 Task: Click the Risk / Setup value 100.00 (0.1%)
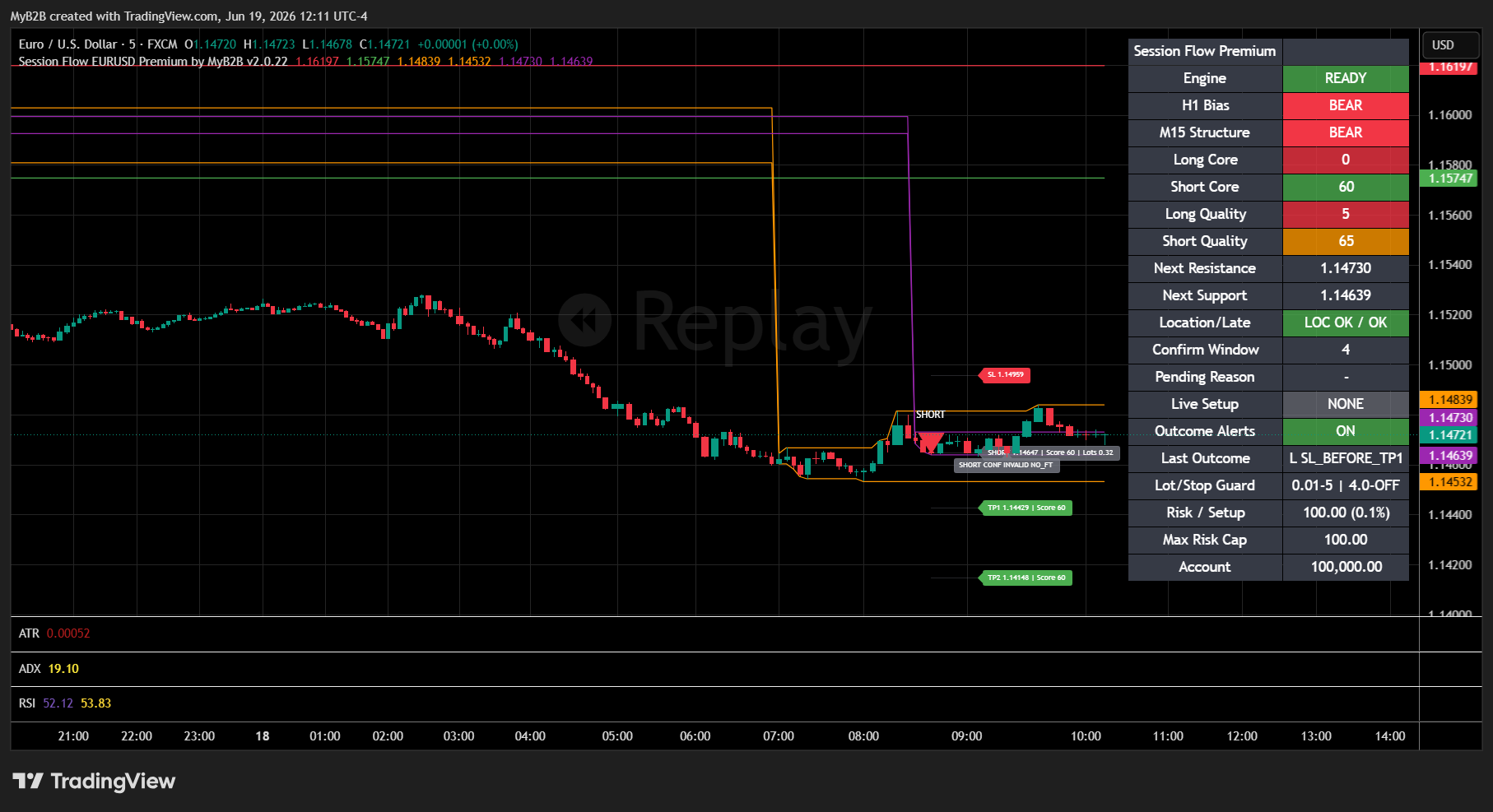point(1346,513)
